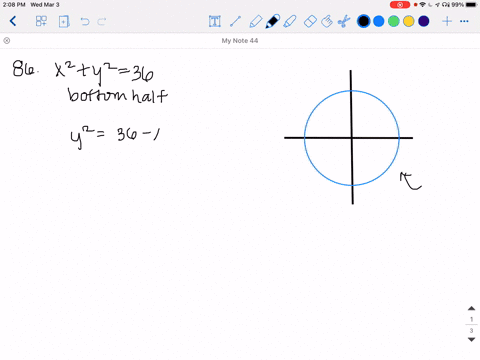Select the Text box tool

(x=215, y=21)
